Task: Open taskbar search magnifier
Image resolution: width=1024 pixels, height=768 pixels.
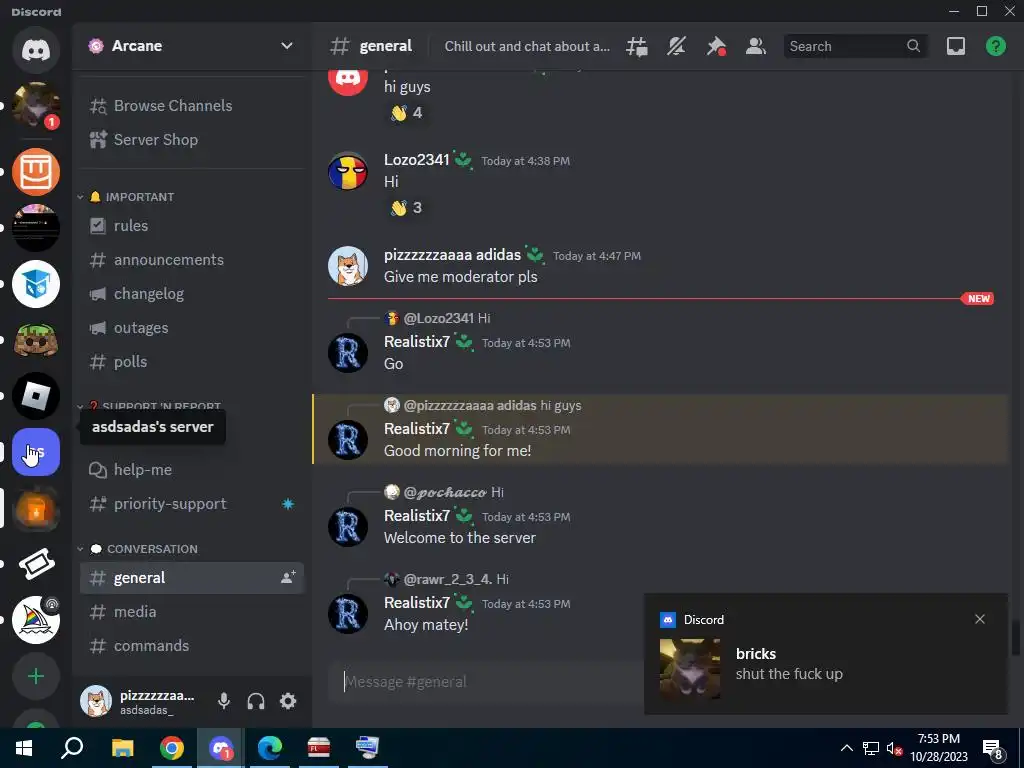Action: click(72, 748)
